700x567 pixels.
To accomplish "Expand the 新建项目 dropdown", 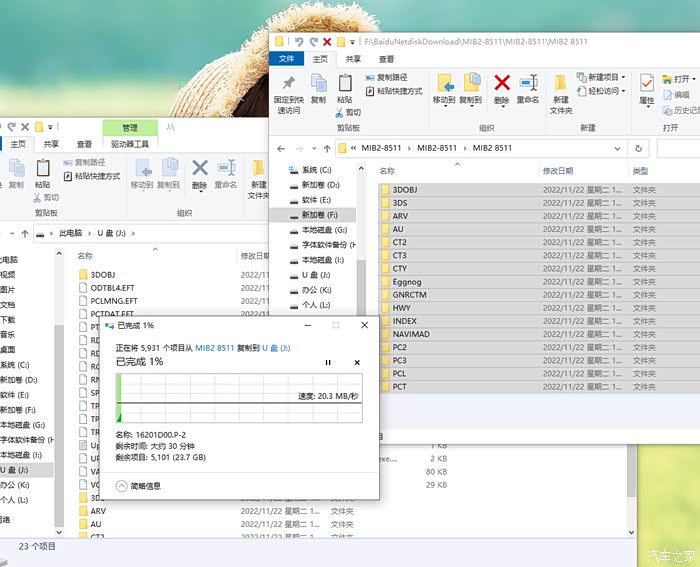I will click(x=605, y=77).
